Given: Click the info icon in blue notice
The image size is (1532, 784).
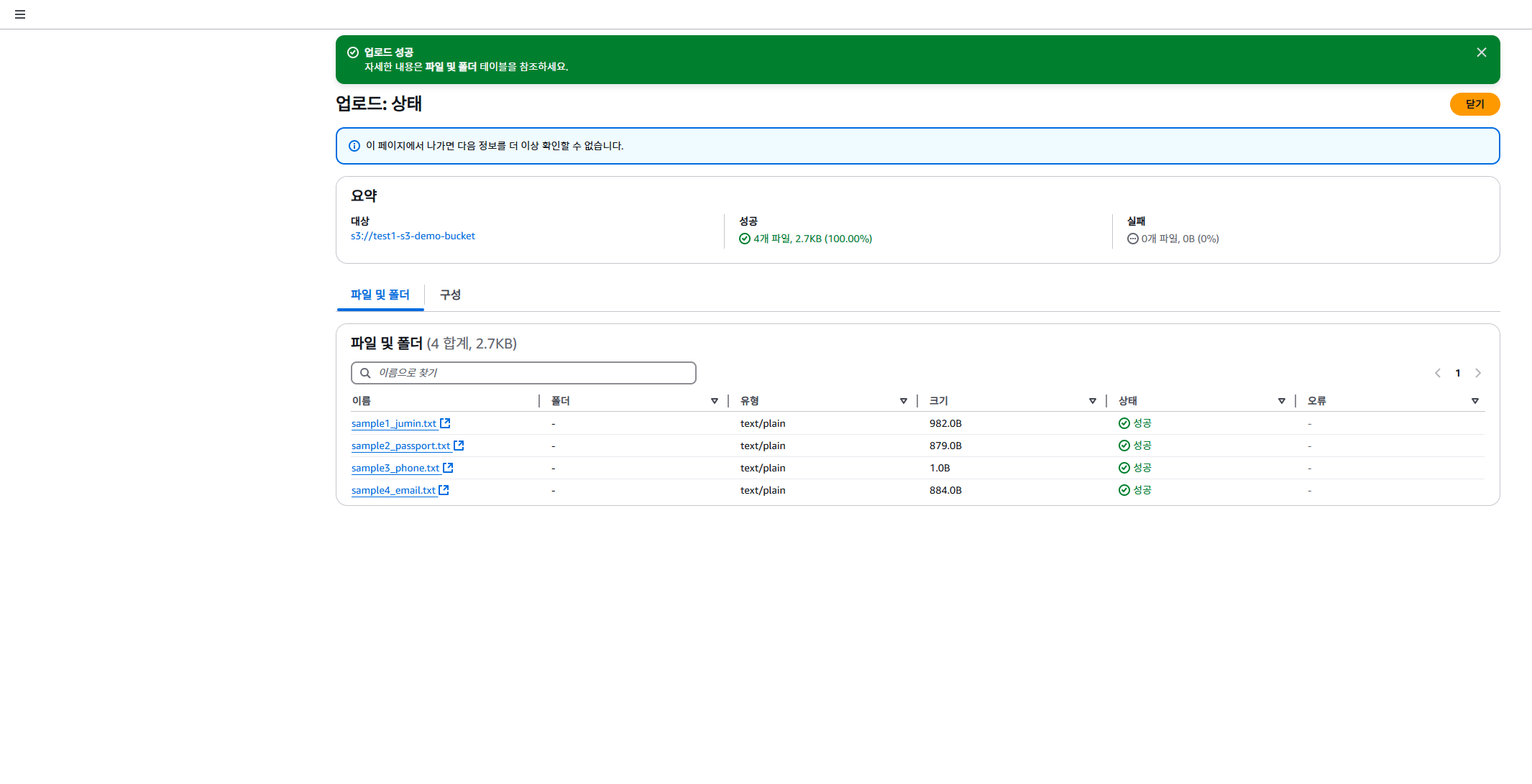Looking at the screenshot, I should pos(354,146).
